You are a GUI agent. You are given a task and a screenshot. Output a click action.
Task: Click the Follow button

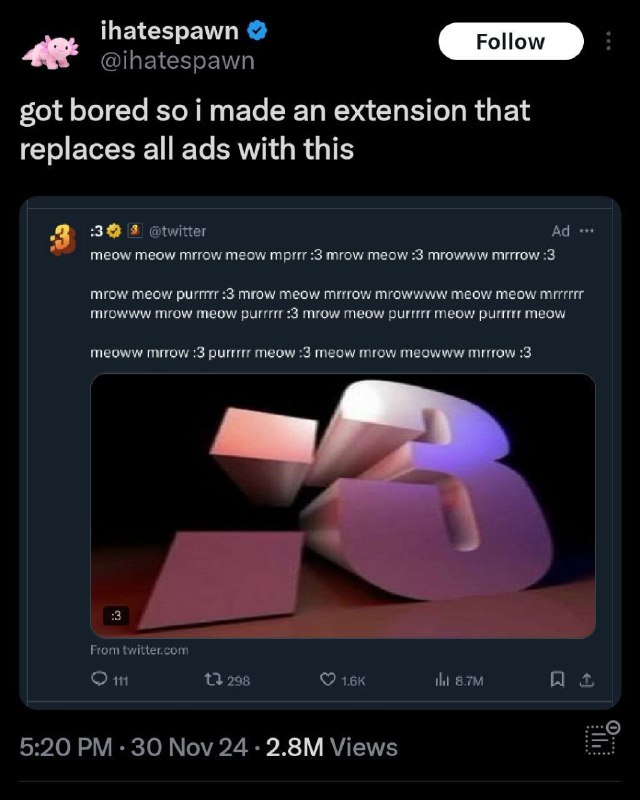510,41
